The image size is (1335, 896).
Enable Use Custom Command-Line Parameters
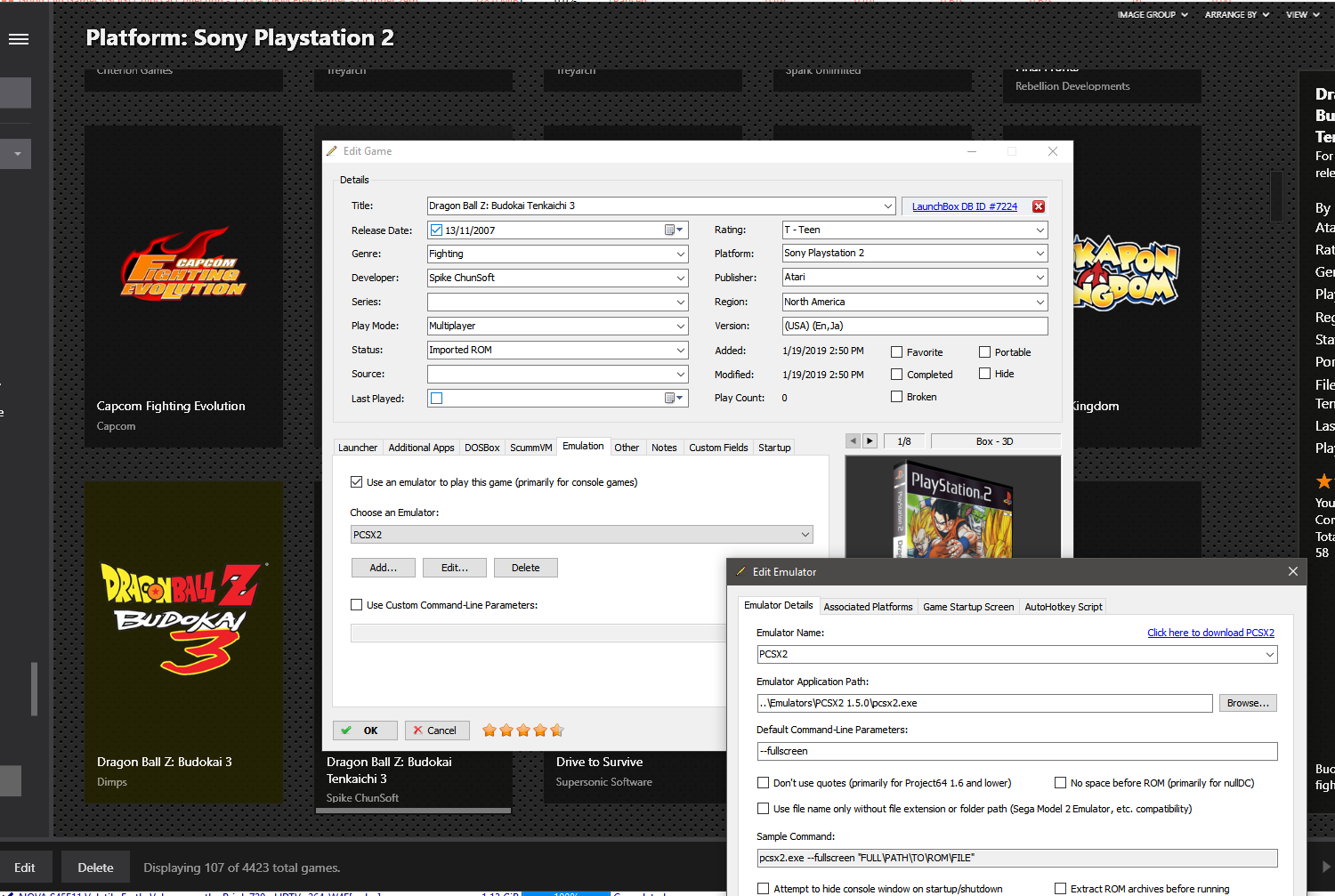point(357,605)
